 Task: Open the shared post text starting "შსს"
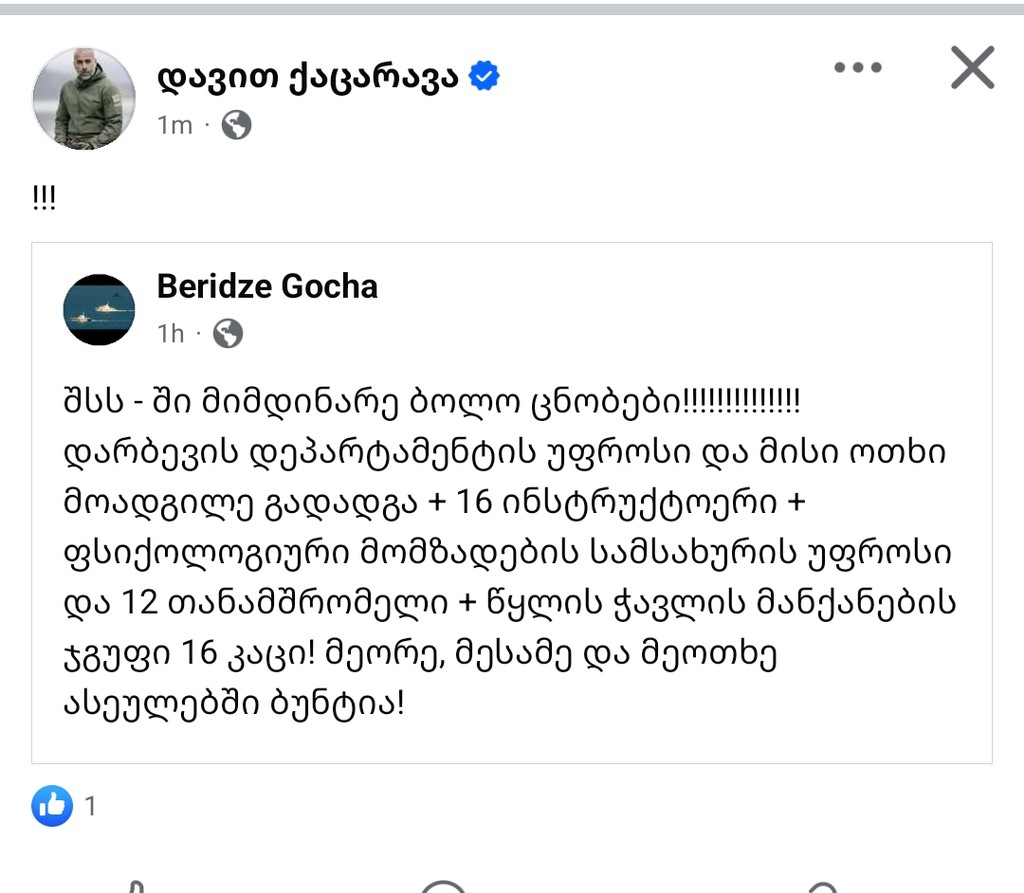pos(430,406)
